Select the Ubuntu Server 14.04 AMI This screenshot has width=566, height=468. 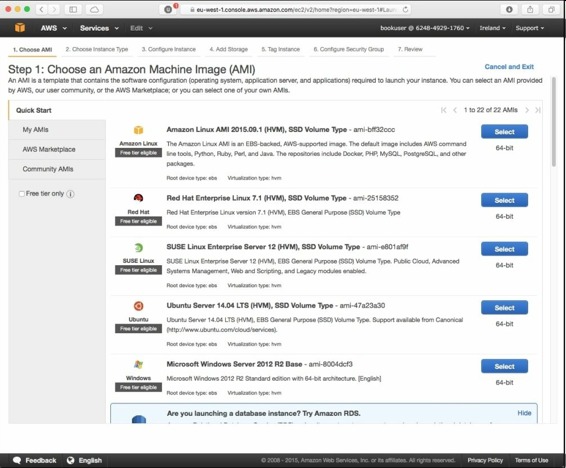click(504, 308)
